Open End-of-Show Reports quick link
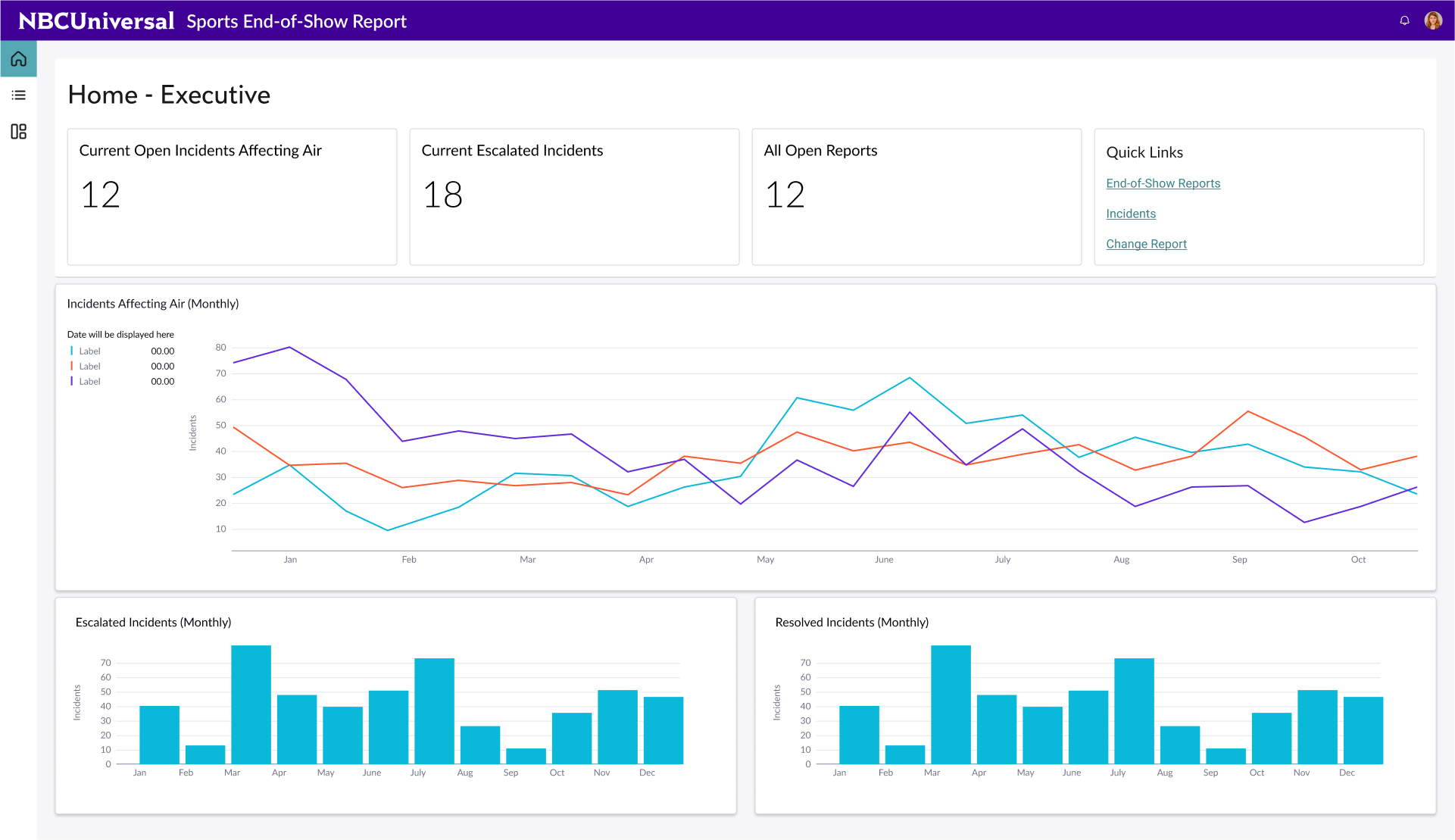Viewport: 1455px width, 840px height. (1163, 183)
